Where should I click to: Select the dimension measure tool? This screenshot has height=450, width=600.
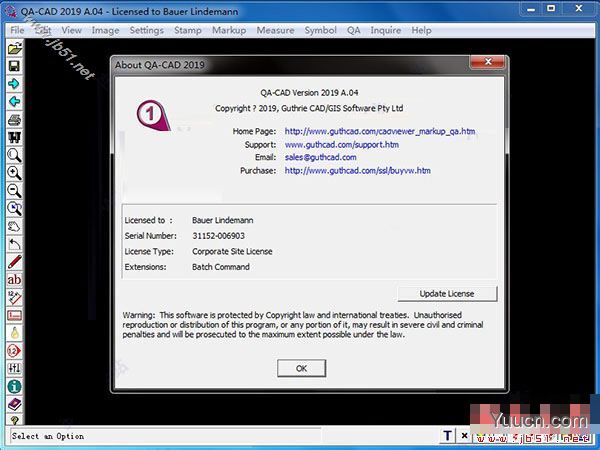[15, 298]
